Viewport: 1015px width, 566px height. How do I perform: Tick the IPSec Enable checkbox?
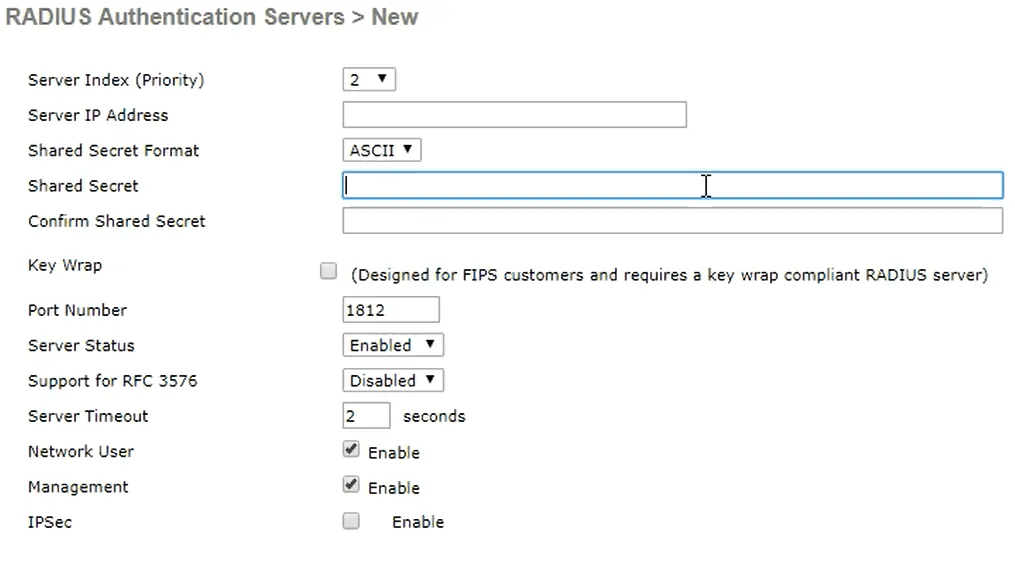click(x=351, y=521)
